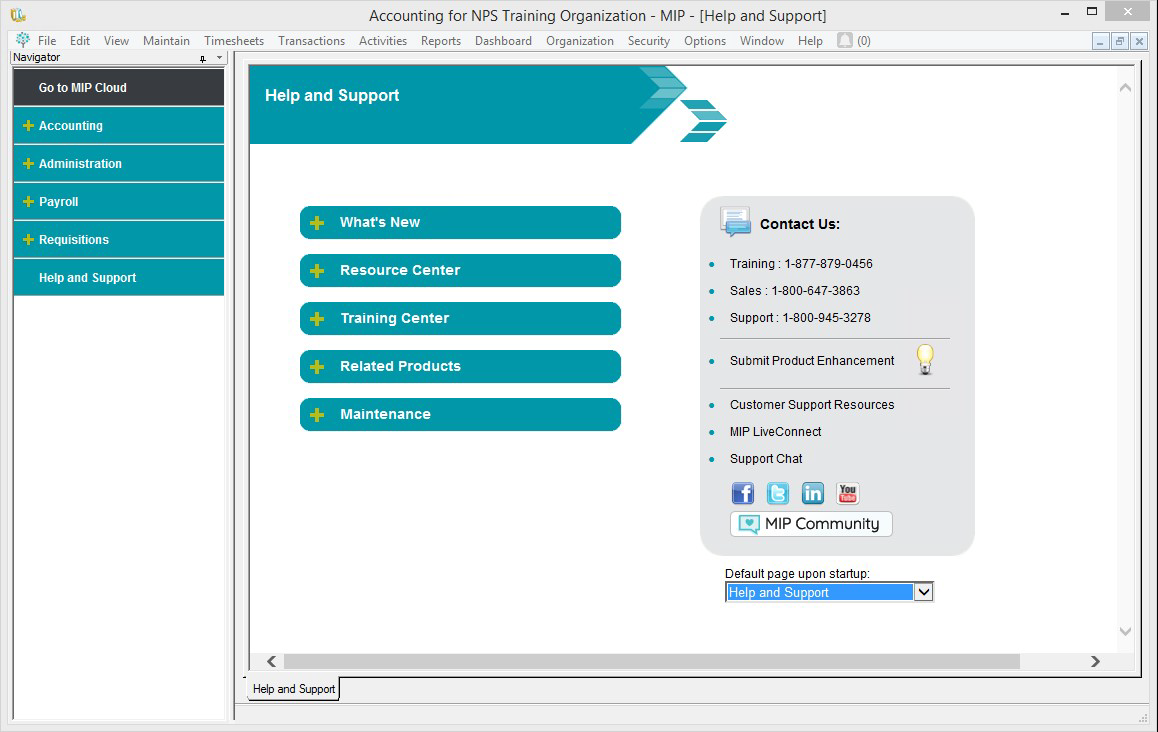This screenshot has height=732, width=1158.
Task: Expand the Resource Center section
Action: coord(460,270)
